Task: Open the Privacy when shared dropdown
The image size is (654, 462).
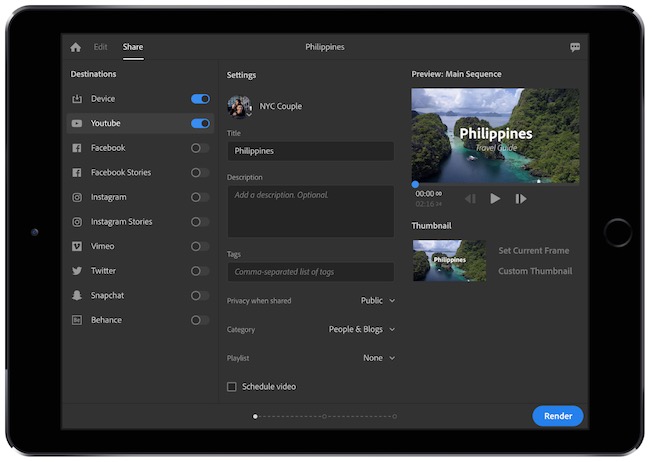Action: [378, 301]
